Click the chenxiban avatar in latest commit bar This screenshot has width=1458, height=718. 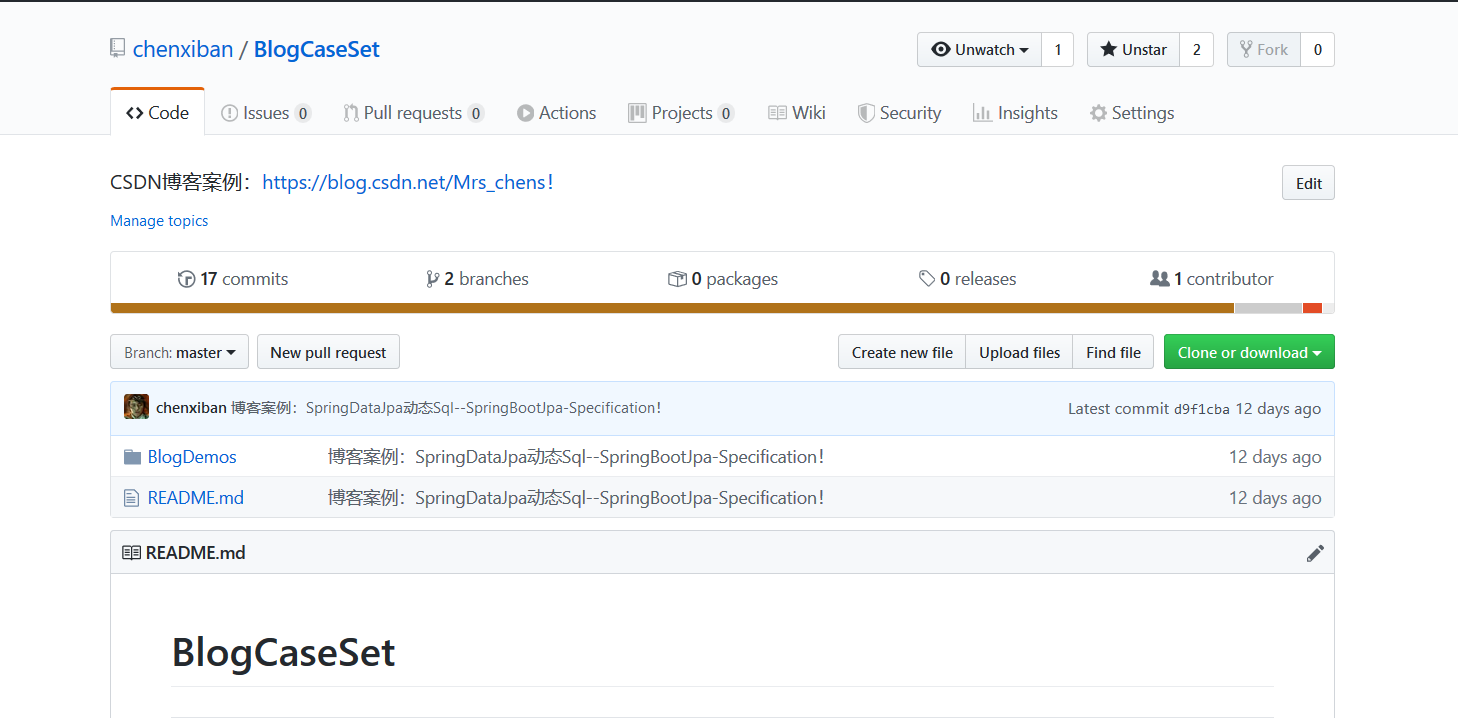click(x=137, y=407)
